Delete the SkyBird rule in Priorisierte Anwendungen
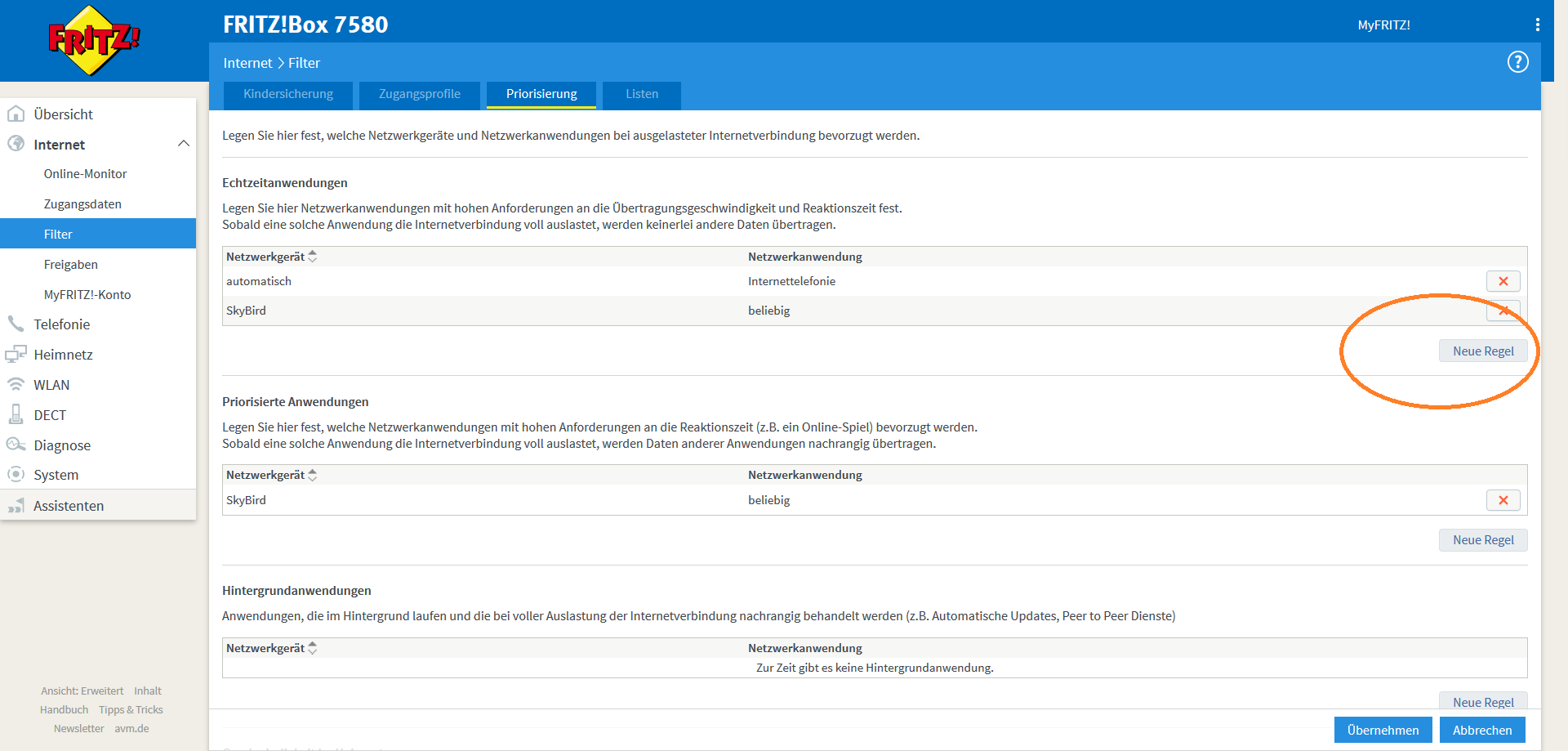The width and height of the screenshot is (1568, 751). (x=1503, y=500)
